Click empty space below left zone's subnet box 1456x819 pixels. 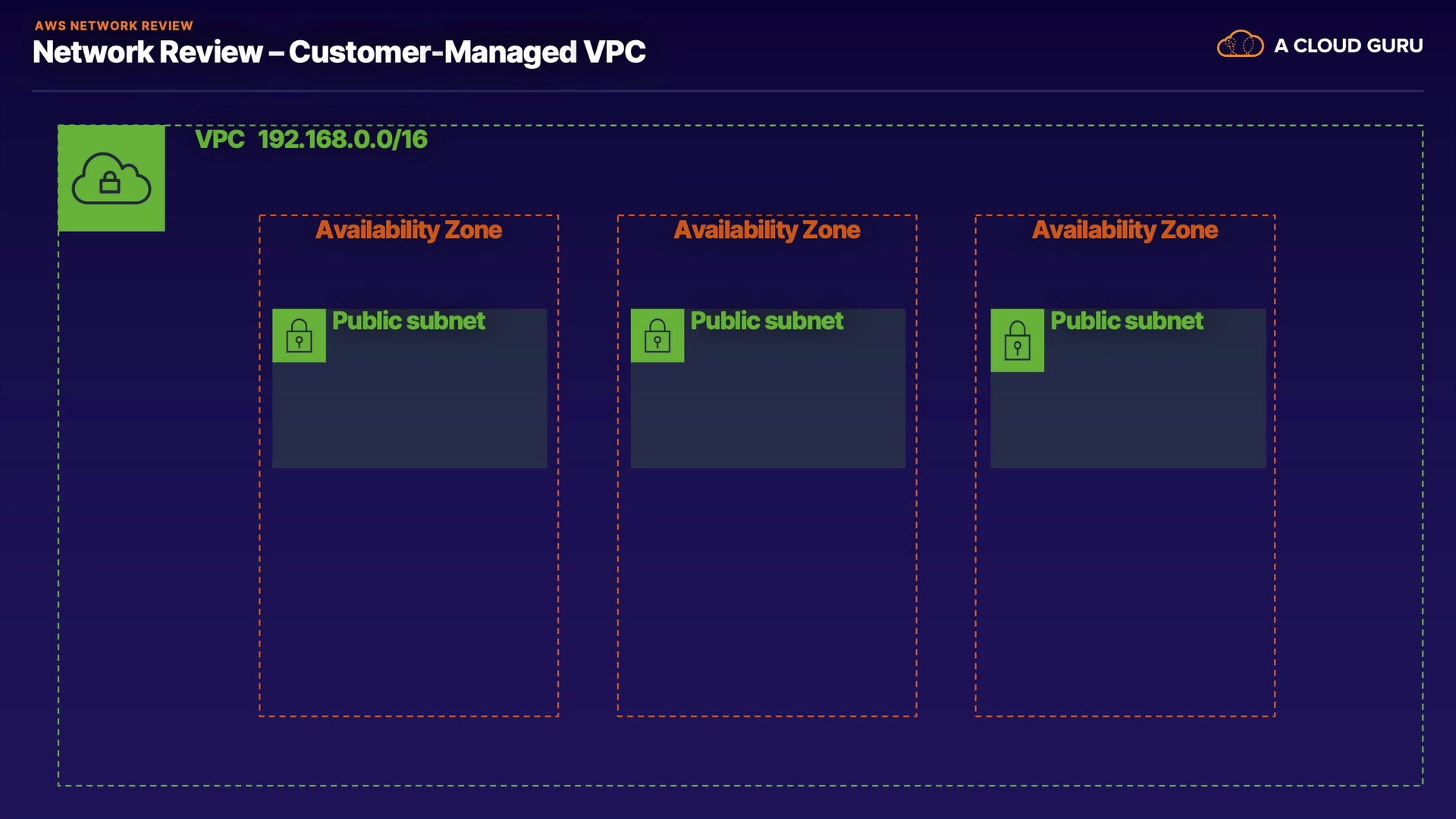click(x=409, y=591)
